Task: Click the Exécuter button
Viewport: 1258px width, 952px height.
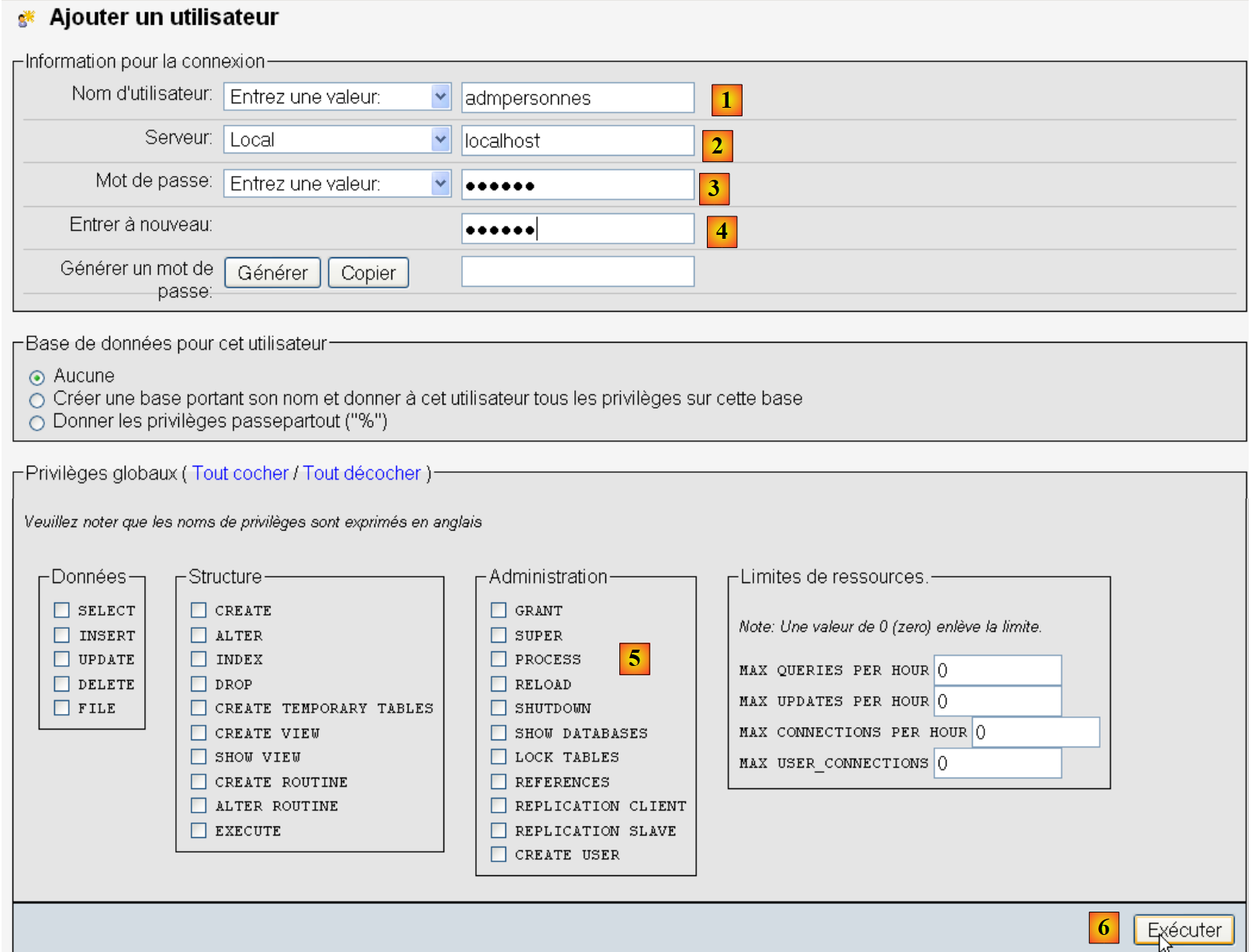Action: [x=1184, y=930]
